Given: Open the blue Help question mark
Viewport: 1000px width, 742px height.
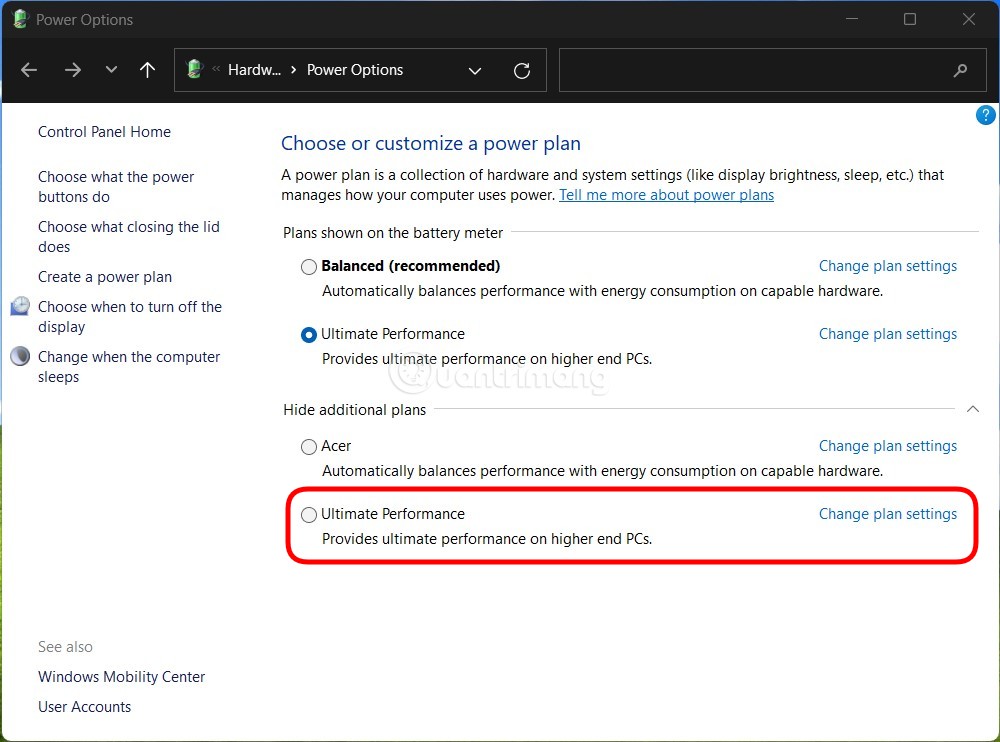Looking at the screenshot, I should [x=985, y=115].
